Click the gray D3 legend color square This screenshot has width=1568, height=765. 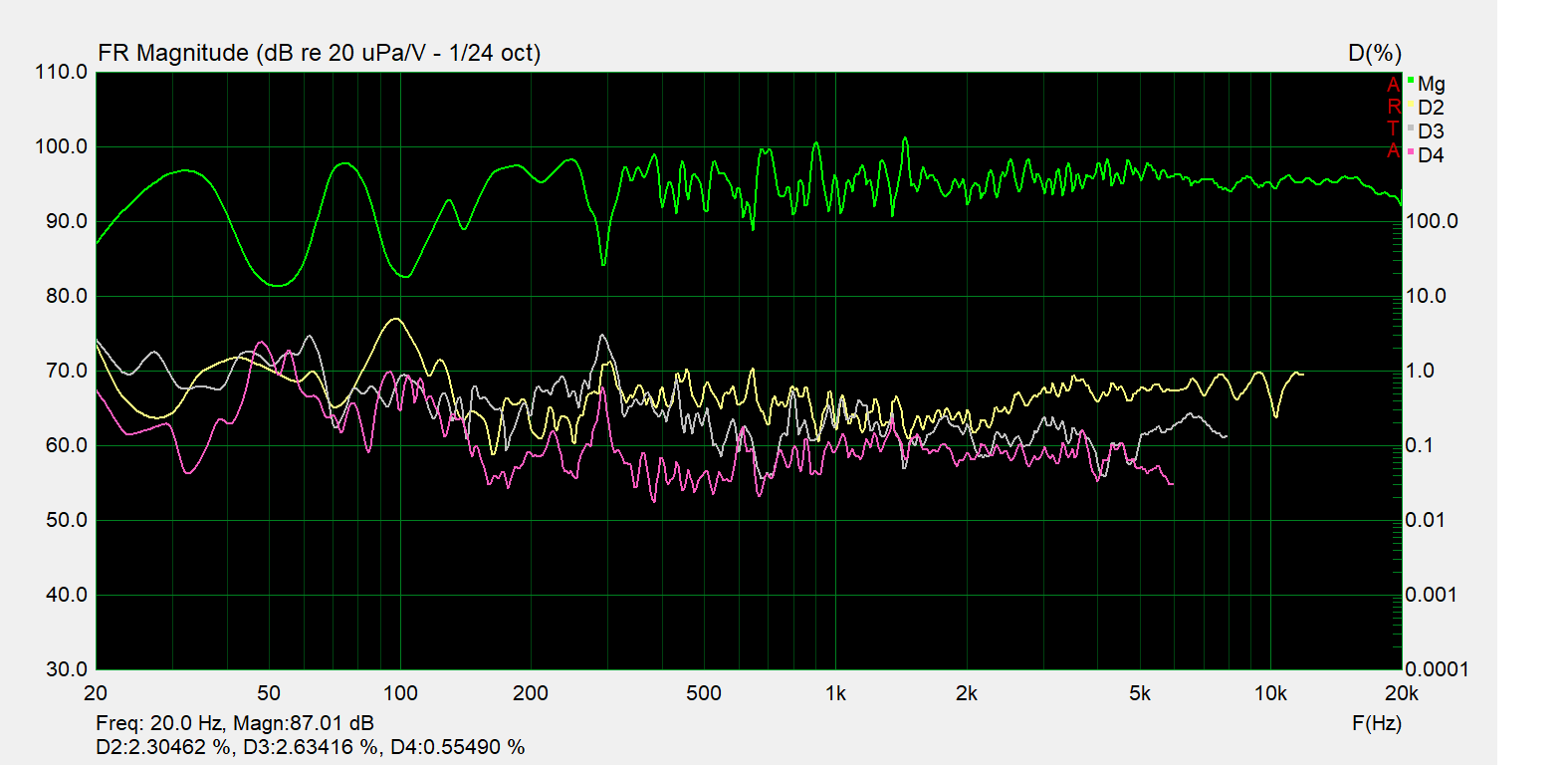click(x=1411, y=128)
